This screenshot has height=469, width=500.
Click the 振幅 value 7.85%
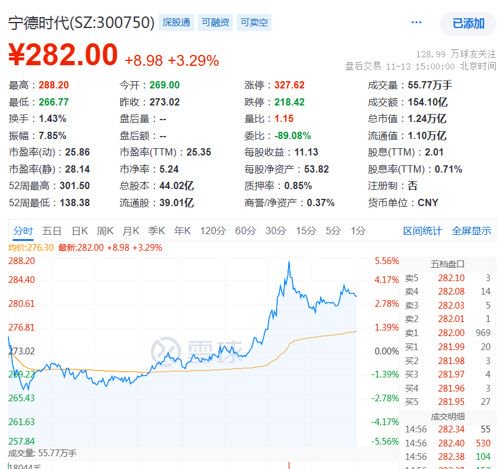52,135
